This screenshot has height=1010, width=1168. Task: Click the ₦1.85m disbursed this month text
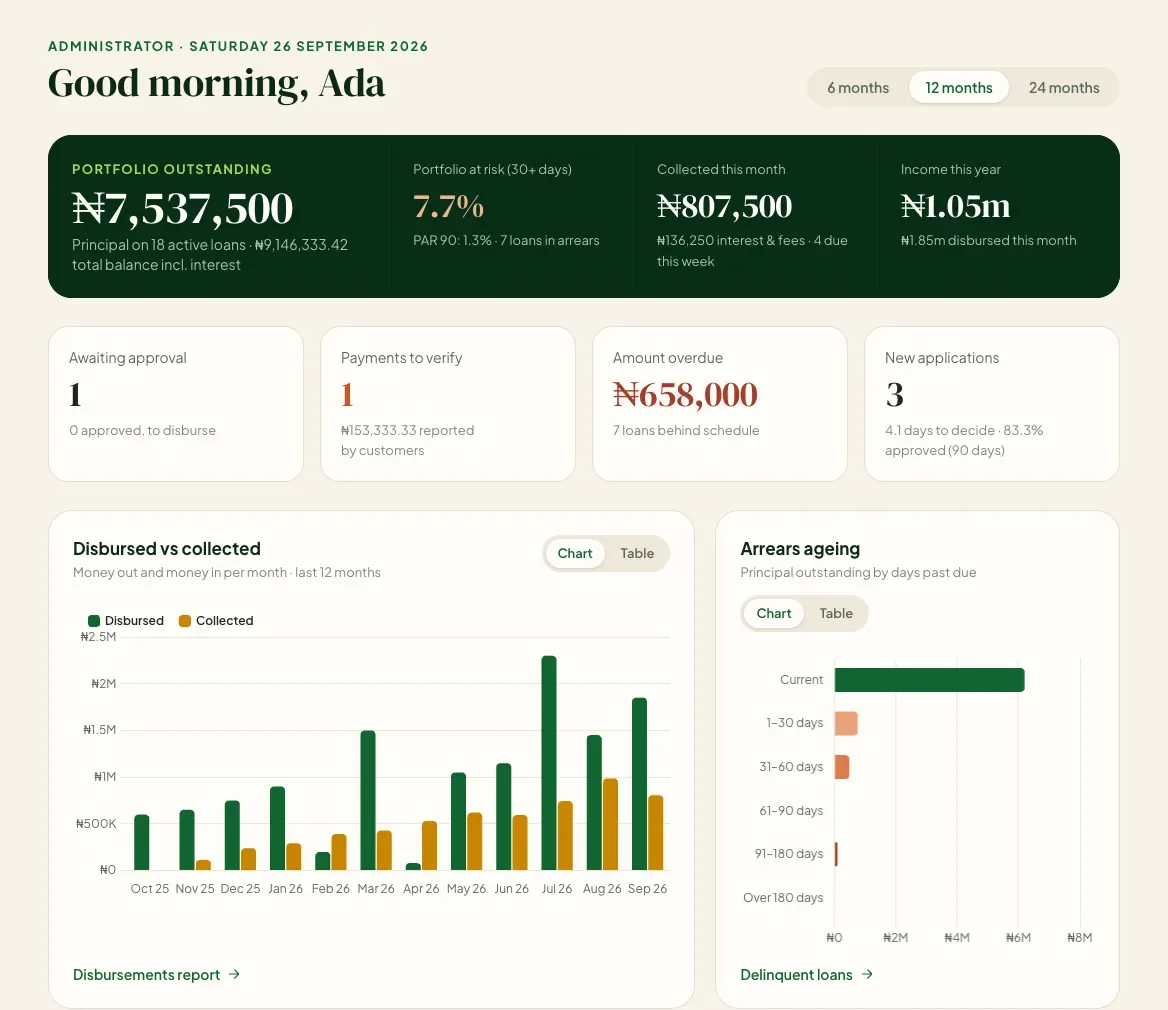click(x=988, y=241)
